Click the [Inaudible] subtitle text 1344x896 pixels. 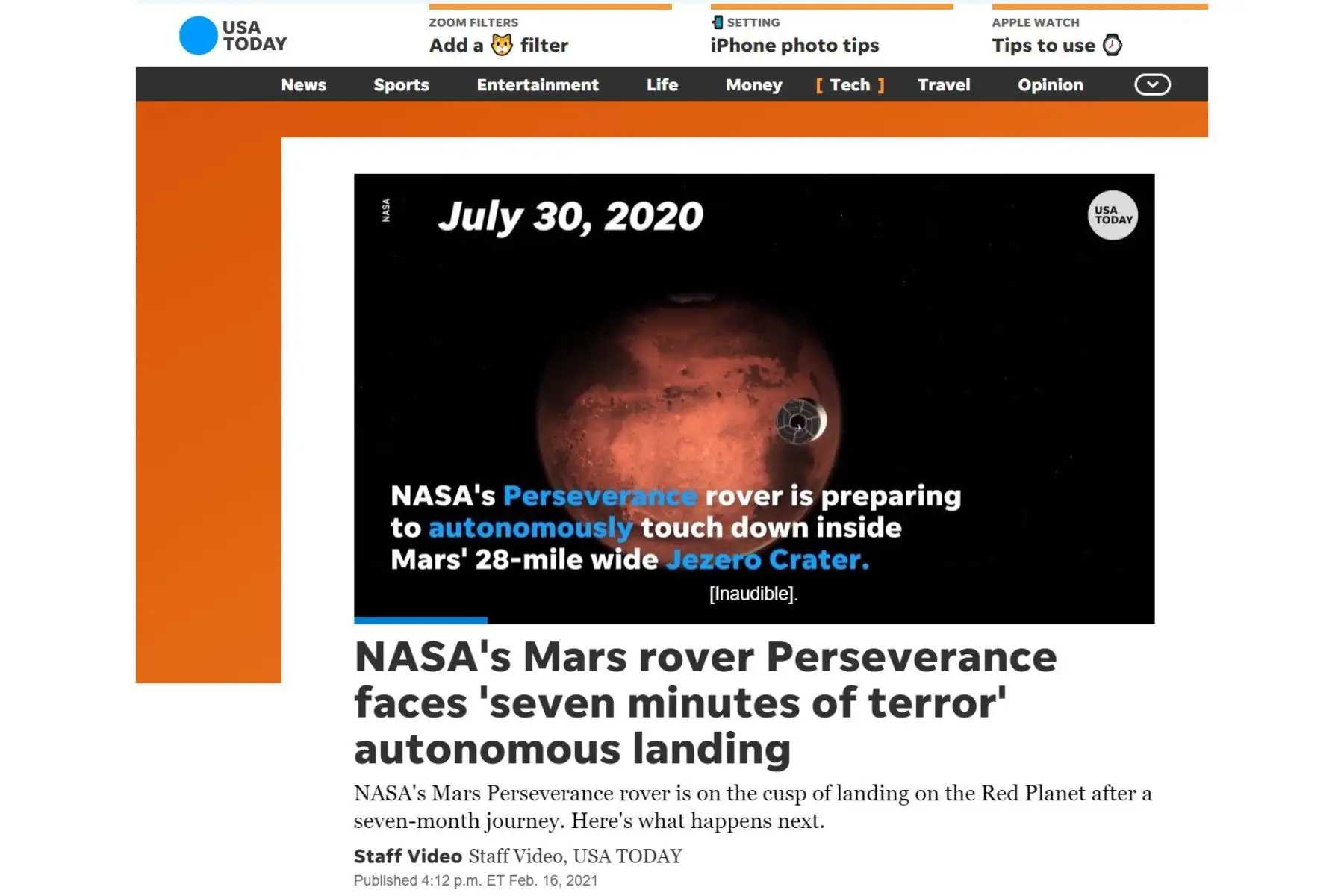pyautogui.click(x=753, y=594)
